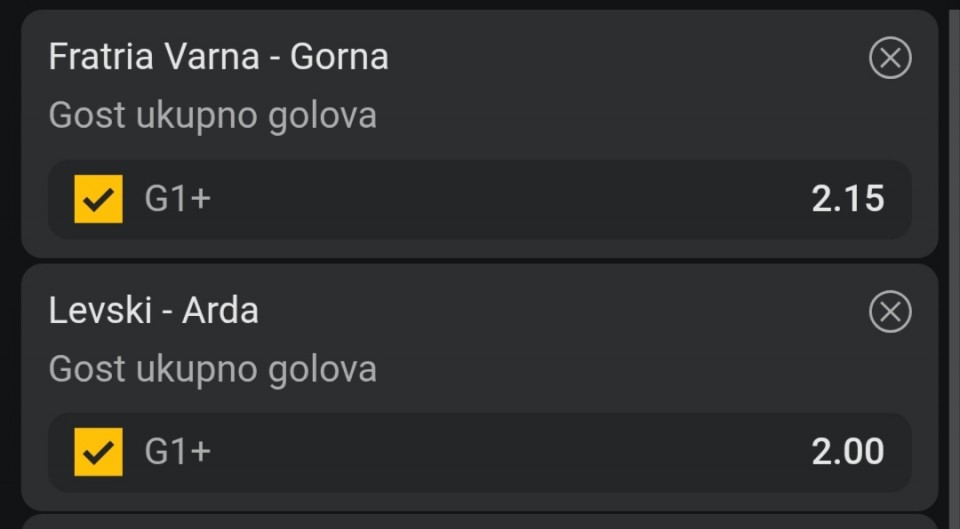960x529 pixels.
Task: Remove the Levski - Arda bet
Action: (x=889, y=312)
